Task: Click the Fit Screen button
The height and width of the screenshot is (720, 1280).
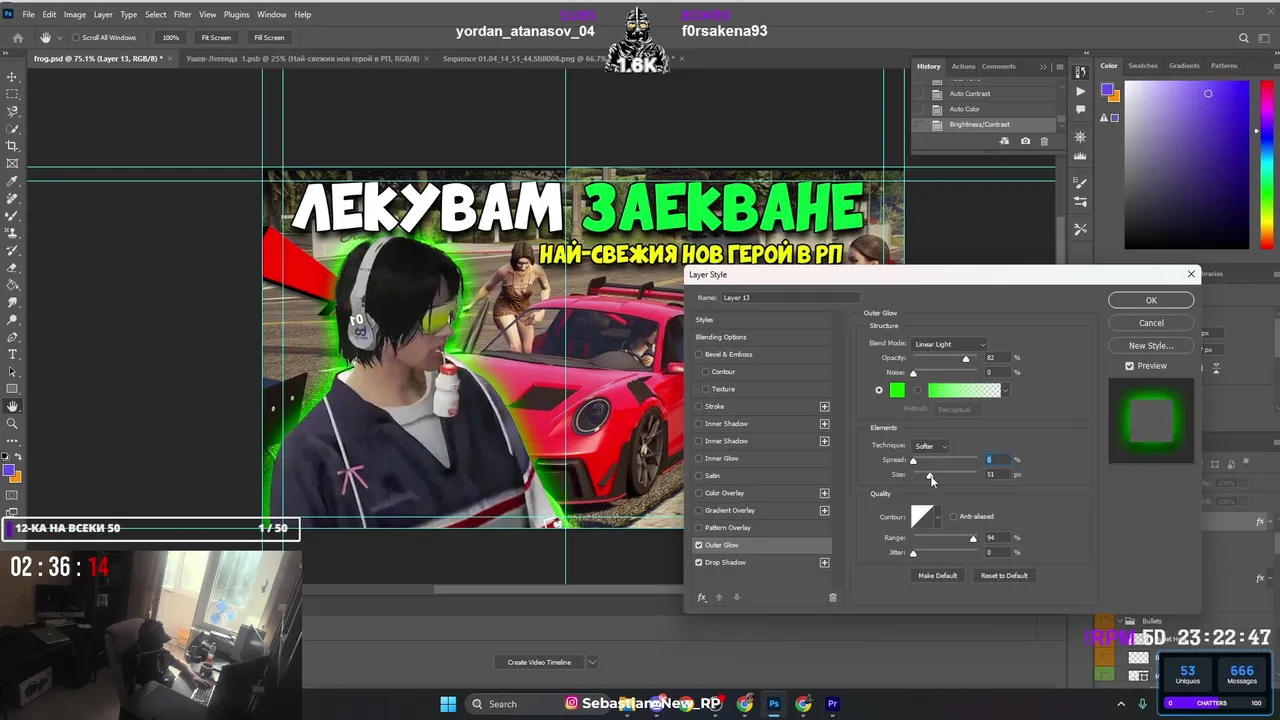Action: point(216,38)
